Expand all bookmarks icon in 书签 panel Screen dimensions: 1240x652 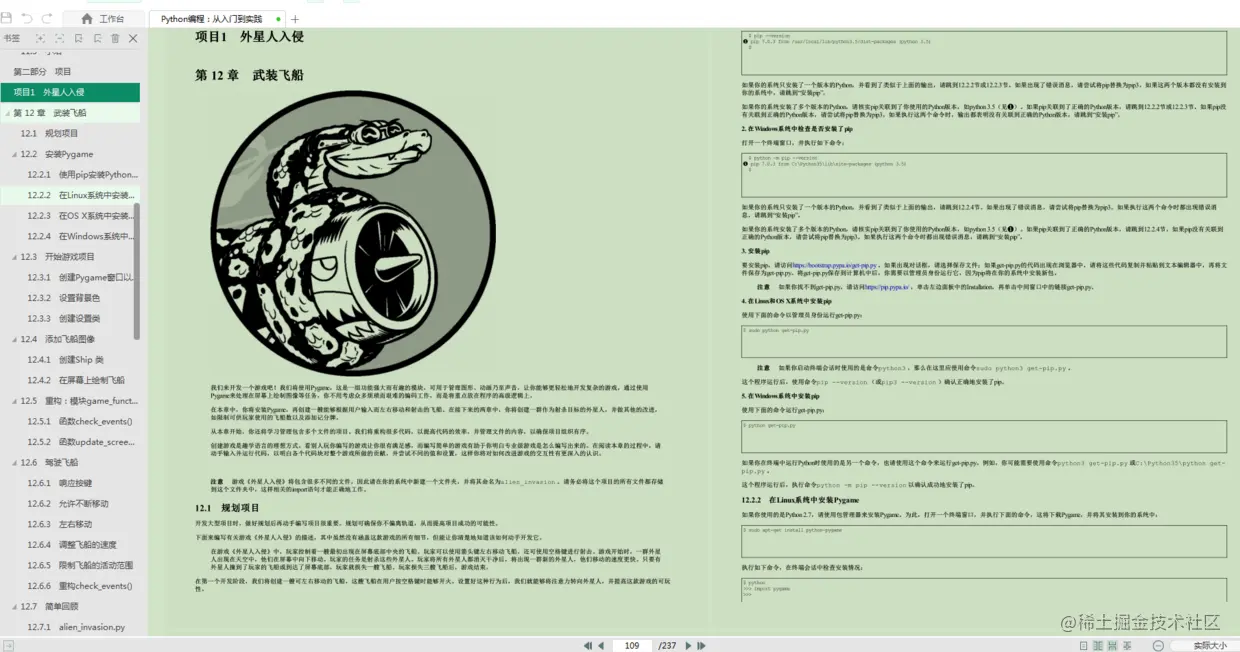pos(39,38)
